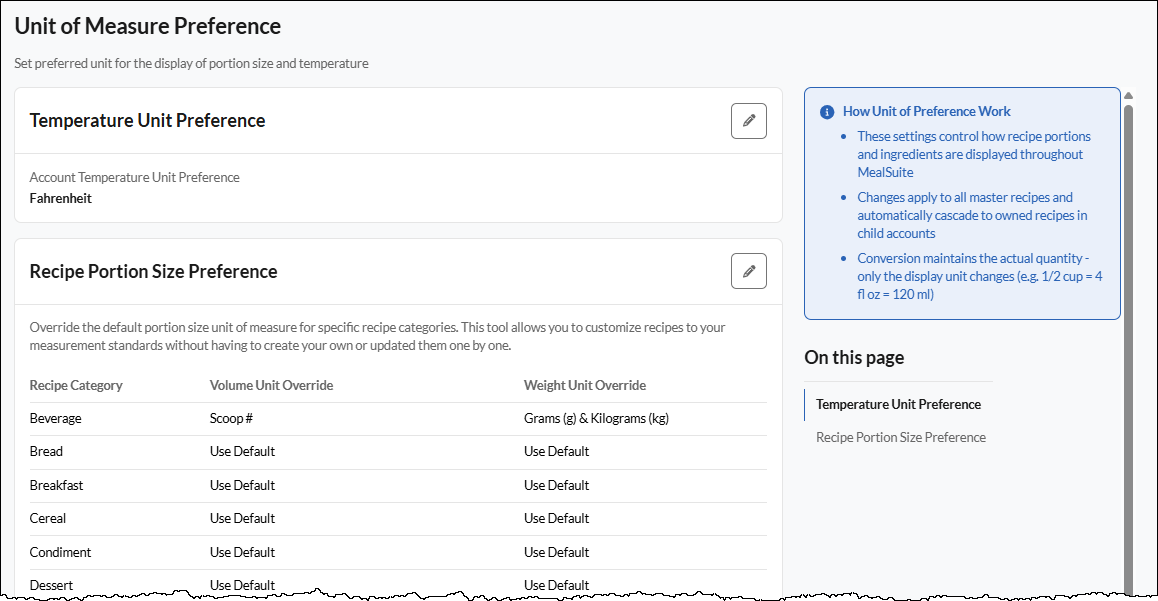The height and width of the screenshot is (601, 1158).
Task: Jump to Recipe Portion Size Preference in On this page
Action: (x=900, y=437)
